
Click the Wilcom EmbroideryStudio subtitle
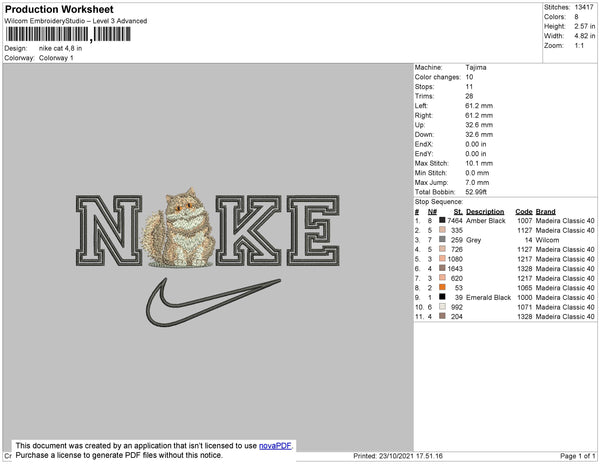click(76, 21)
